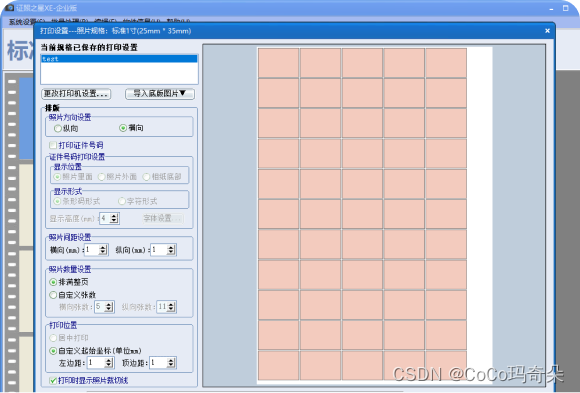Increase the 顶边距 value with up arrow
Image resolution: width=580 pixels, height=393 pixels.
click(171, 360)
